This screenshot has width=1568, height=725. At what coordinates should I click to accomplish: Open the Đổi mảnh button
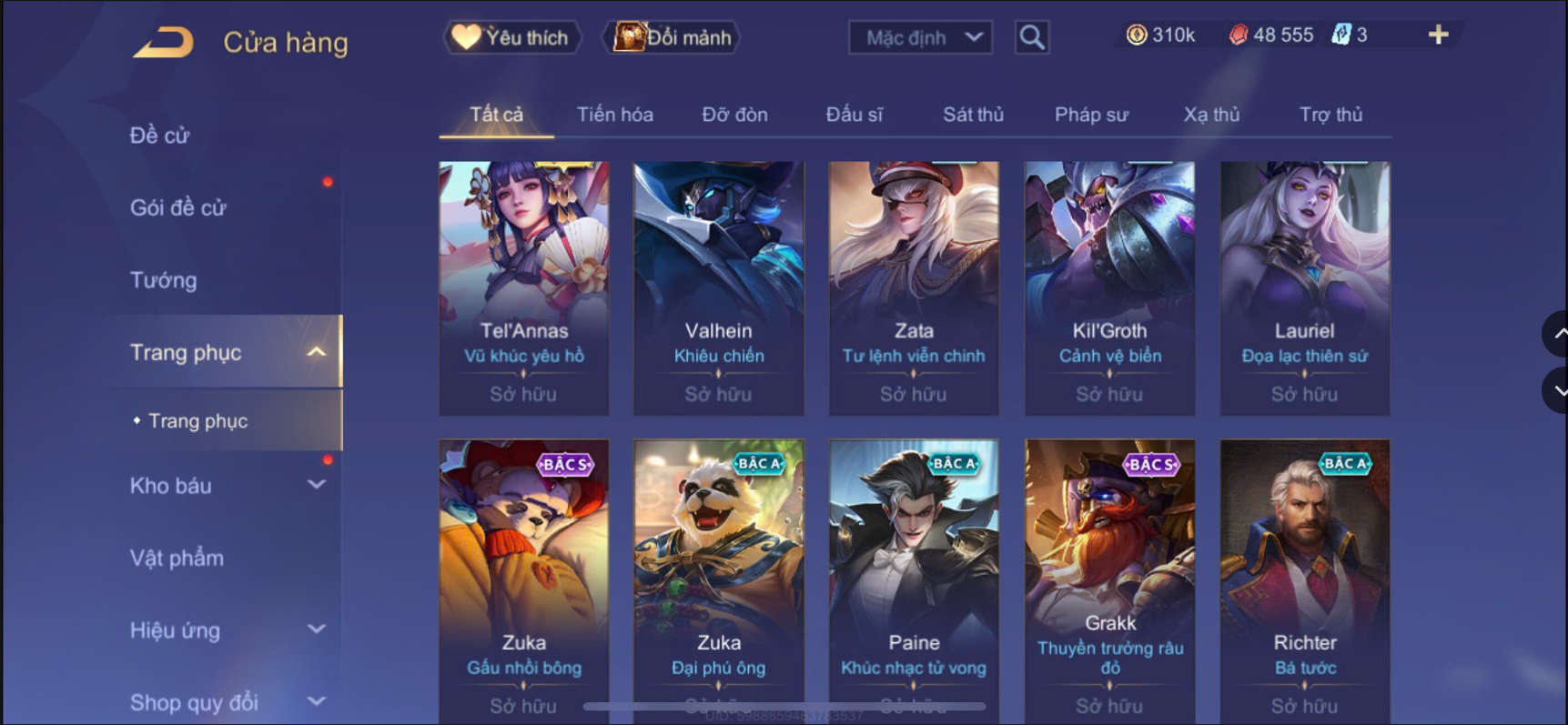(x=672, y=37)
